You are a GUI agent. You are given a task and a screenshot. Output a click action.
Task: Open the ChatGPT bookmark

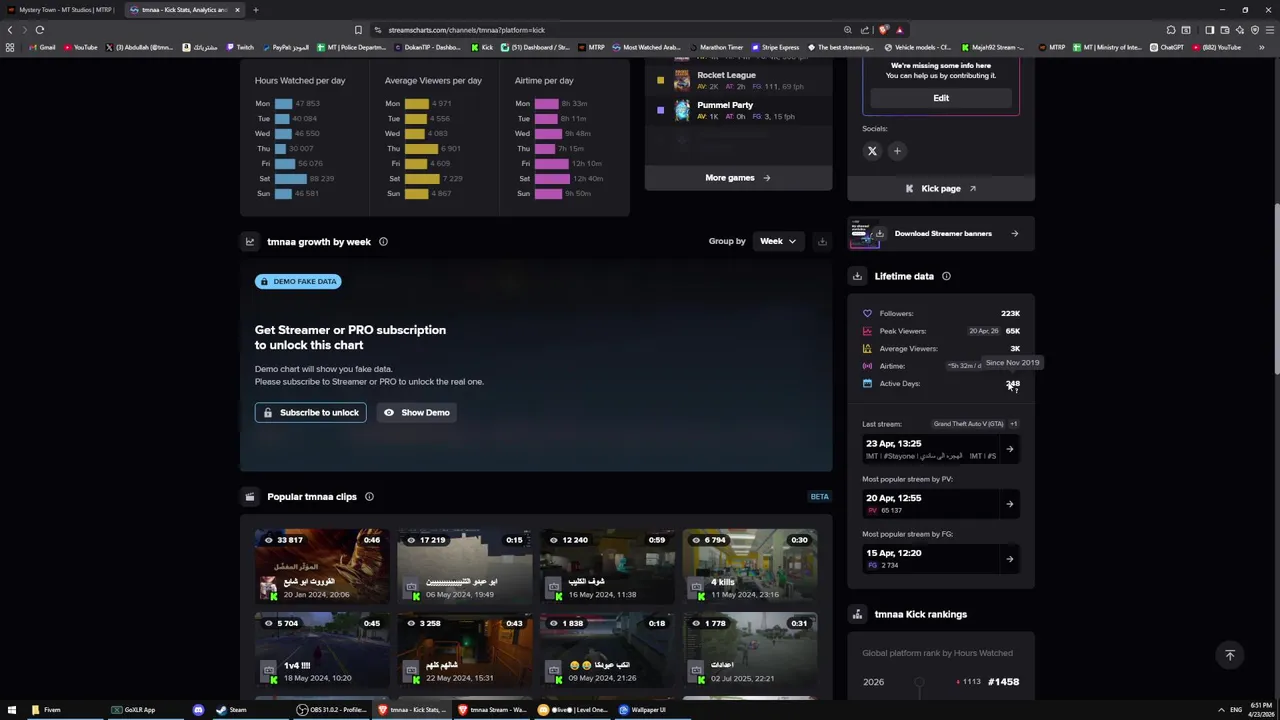click(x=1168, y=47)
